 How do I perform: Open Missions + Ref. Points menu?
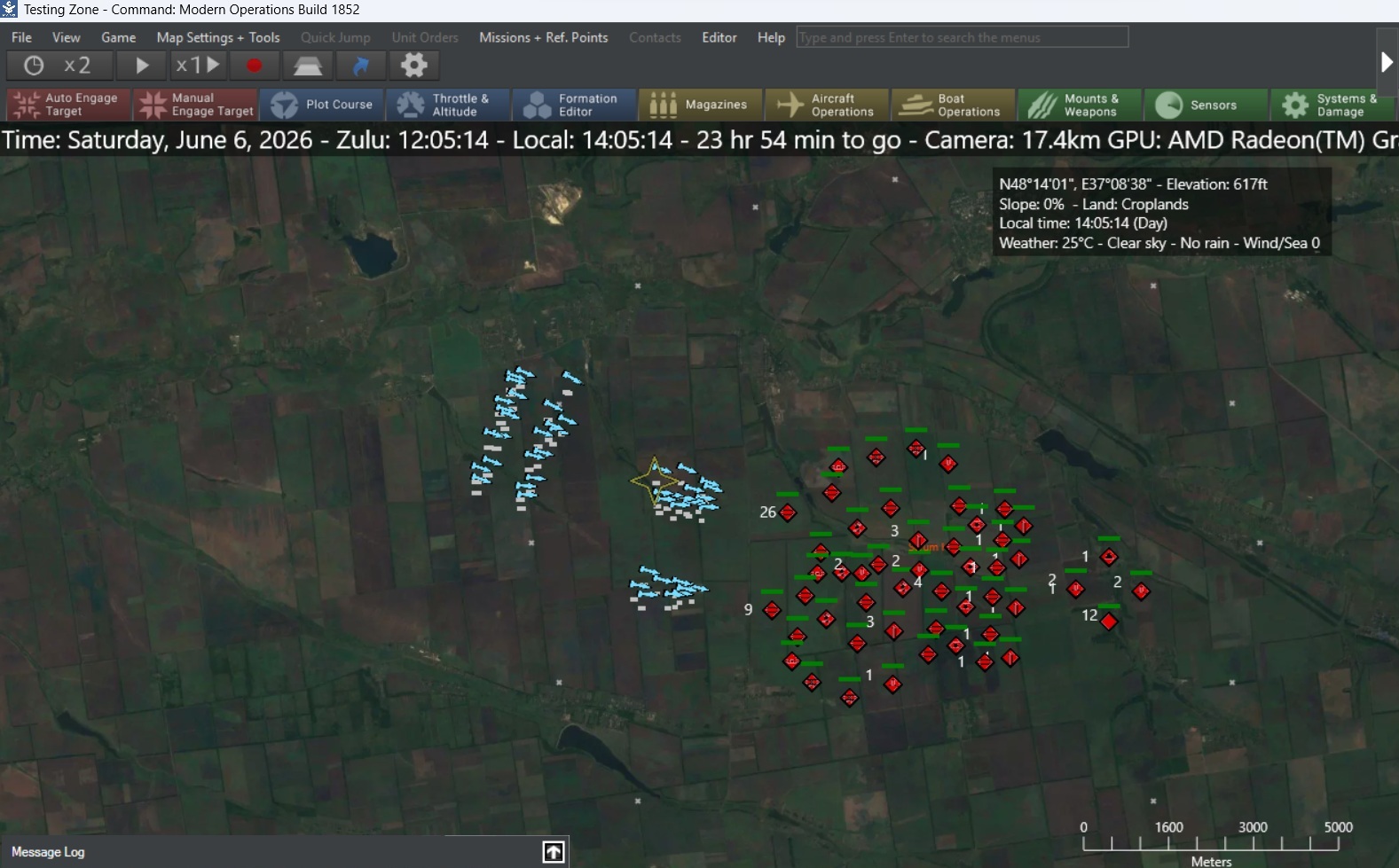tap(544, 37)
